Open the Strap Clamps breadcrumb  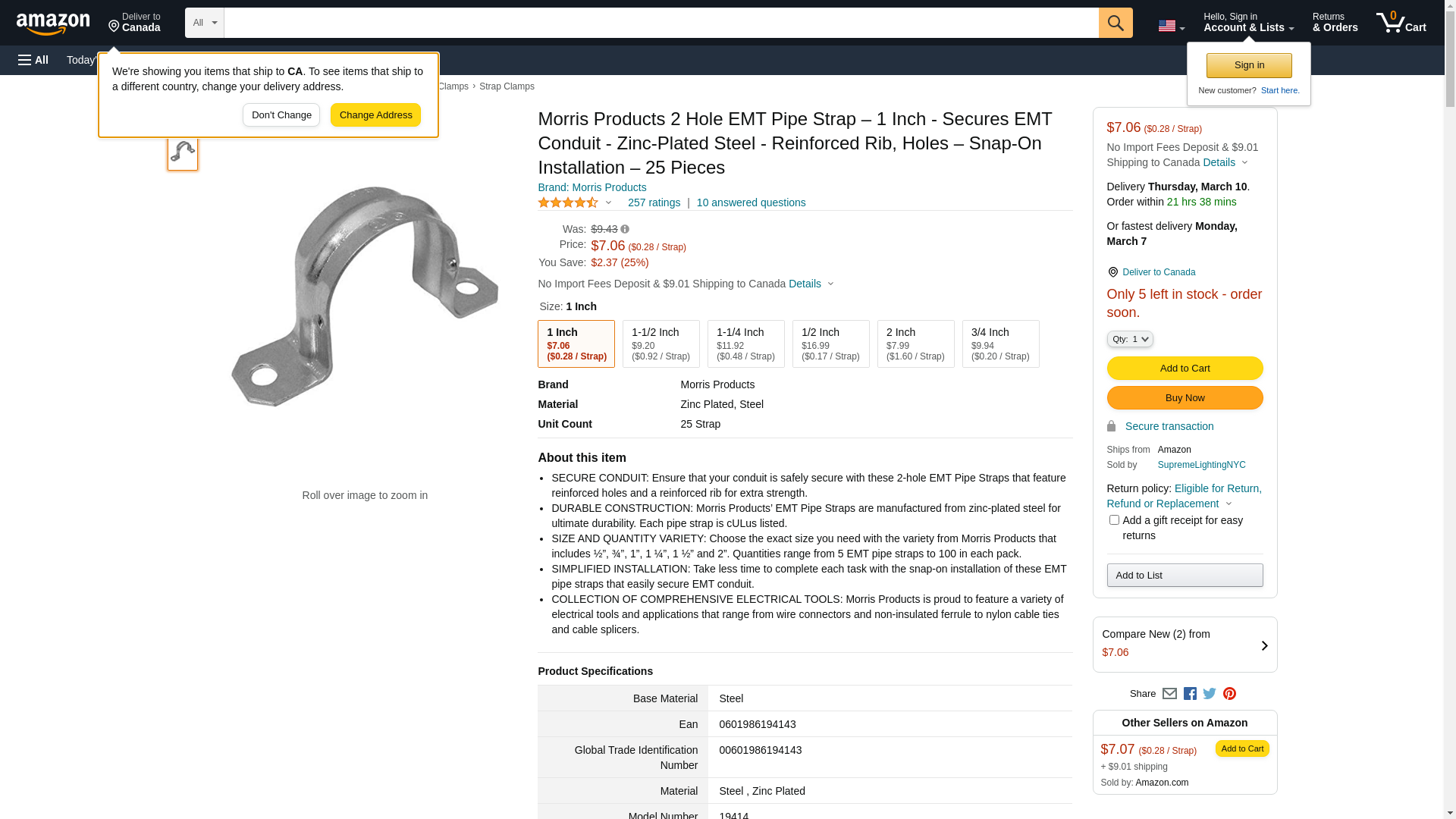click(x=507, y=86)
